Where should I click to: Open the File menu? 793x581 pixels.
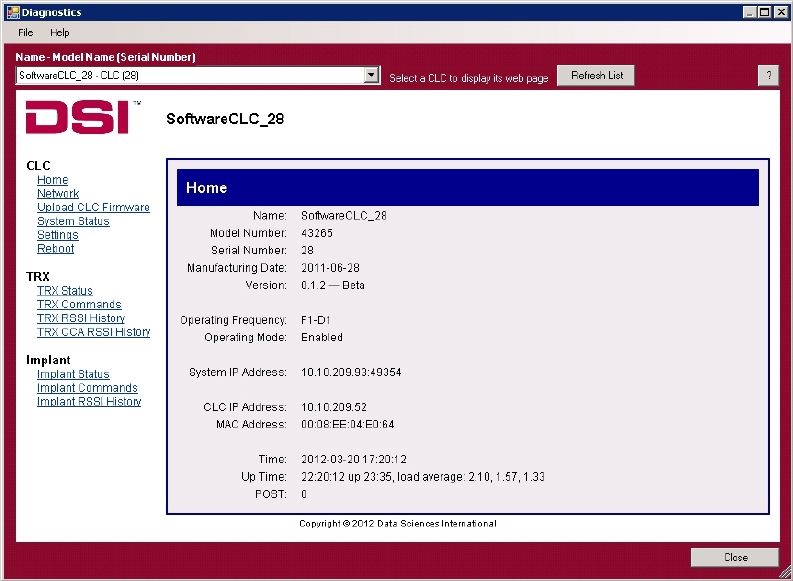(25, 33)
